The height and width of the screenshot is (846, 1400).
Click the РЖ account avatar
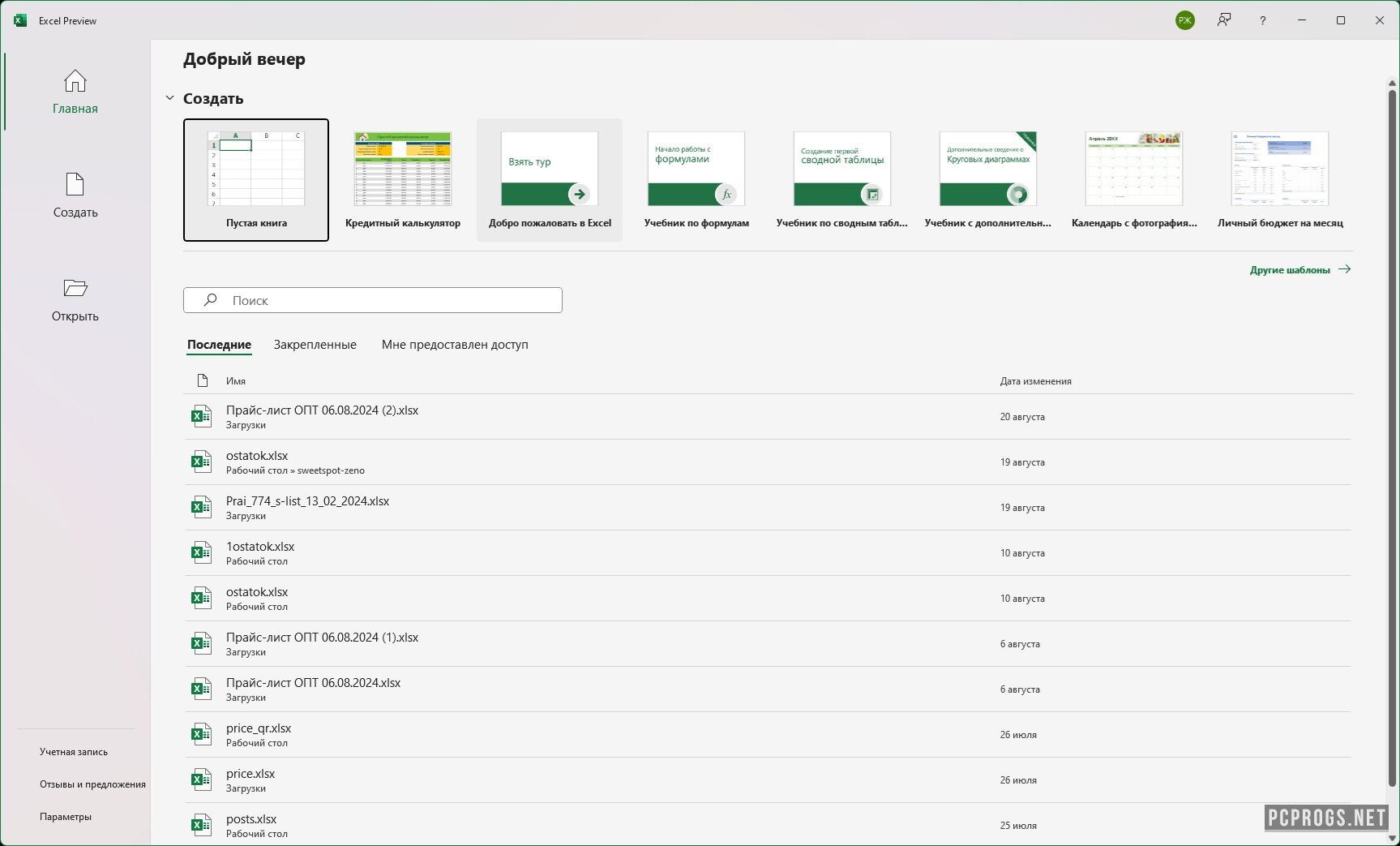coord(1185,20)
